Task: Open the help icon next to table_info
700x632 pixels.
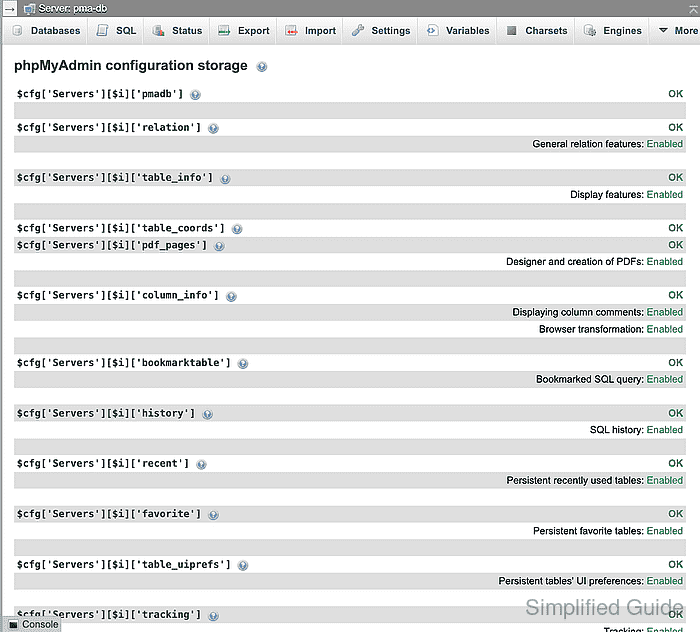Action: [x=225, y=179]
